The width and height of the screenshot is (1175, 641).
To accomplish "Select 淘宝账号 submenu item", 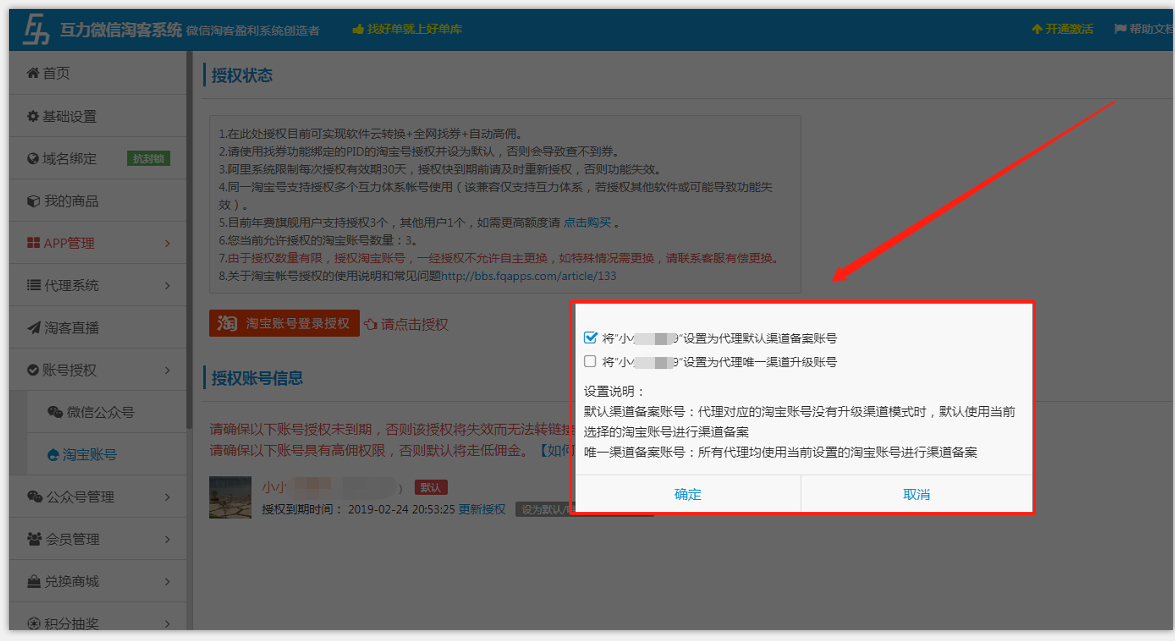I will click(x=106, y=454).
